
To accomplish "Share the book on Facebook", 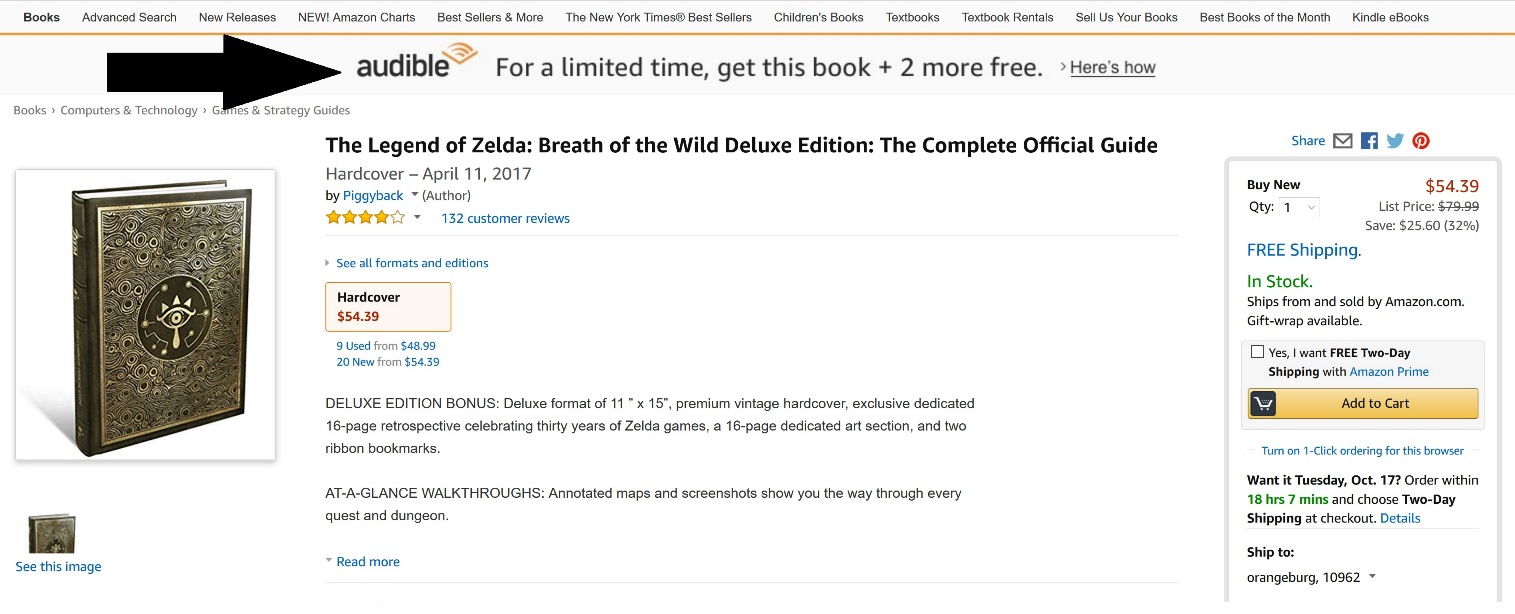I will (1369, 141).
